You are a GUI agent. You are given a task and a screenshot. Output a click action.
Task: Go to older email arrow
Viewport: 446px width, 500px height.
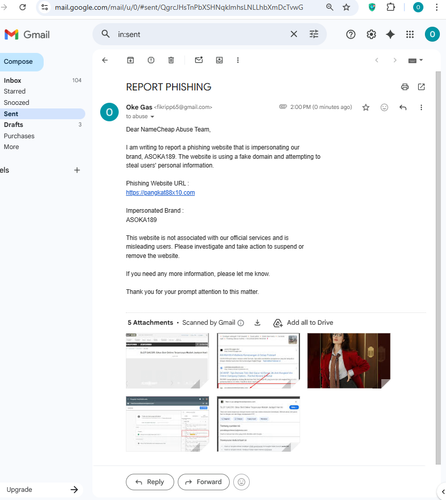click(395, 60)
